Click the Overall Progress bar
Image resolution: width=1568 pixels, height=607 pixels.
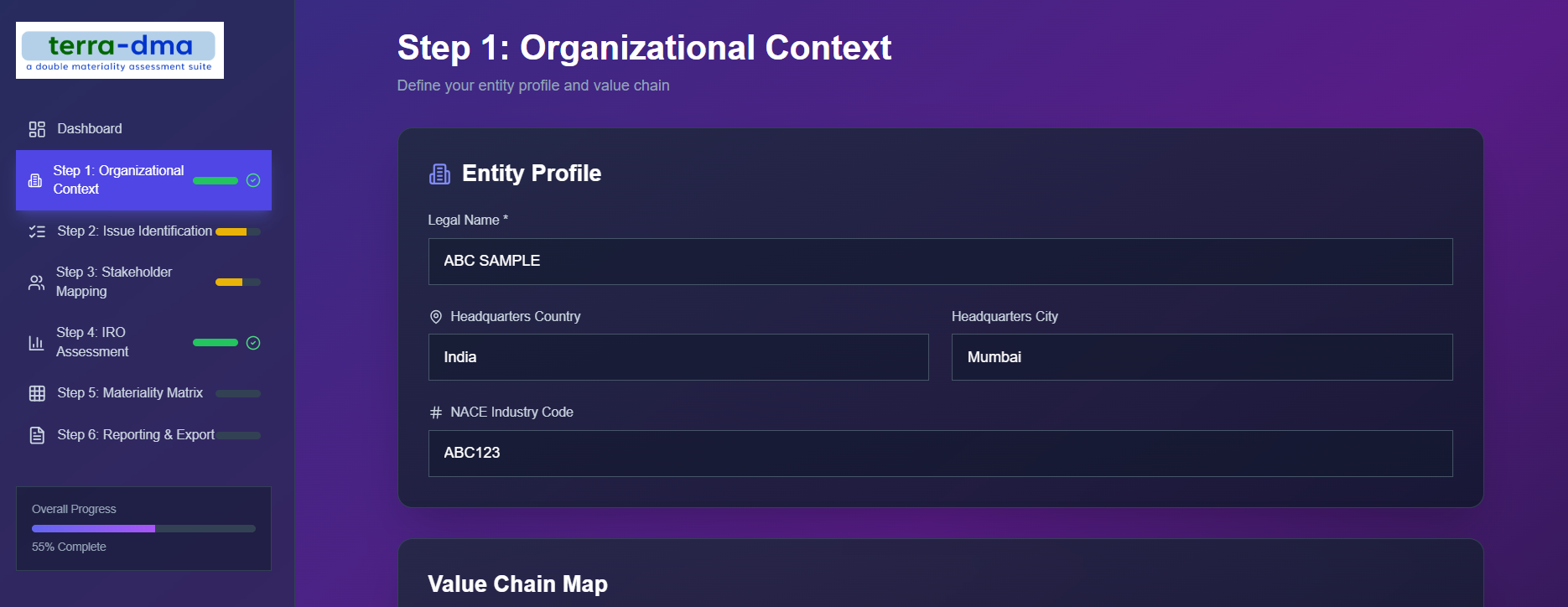(143, 529)
